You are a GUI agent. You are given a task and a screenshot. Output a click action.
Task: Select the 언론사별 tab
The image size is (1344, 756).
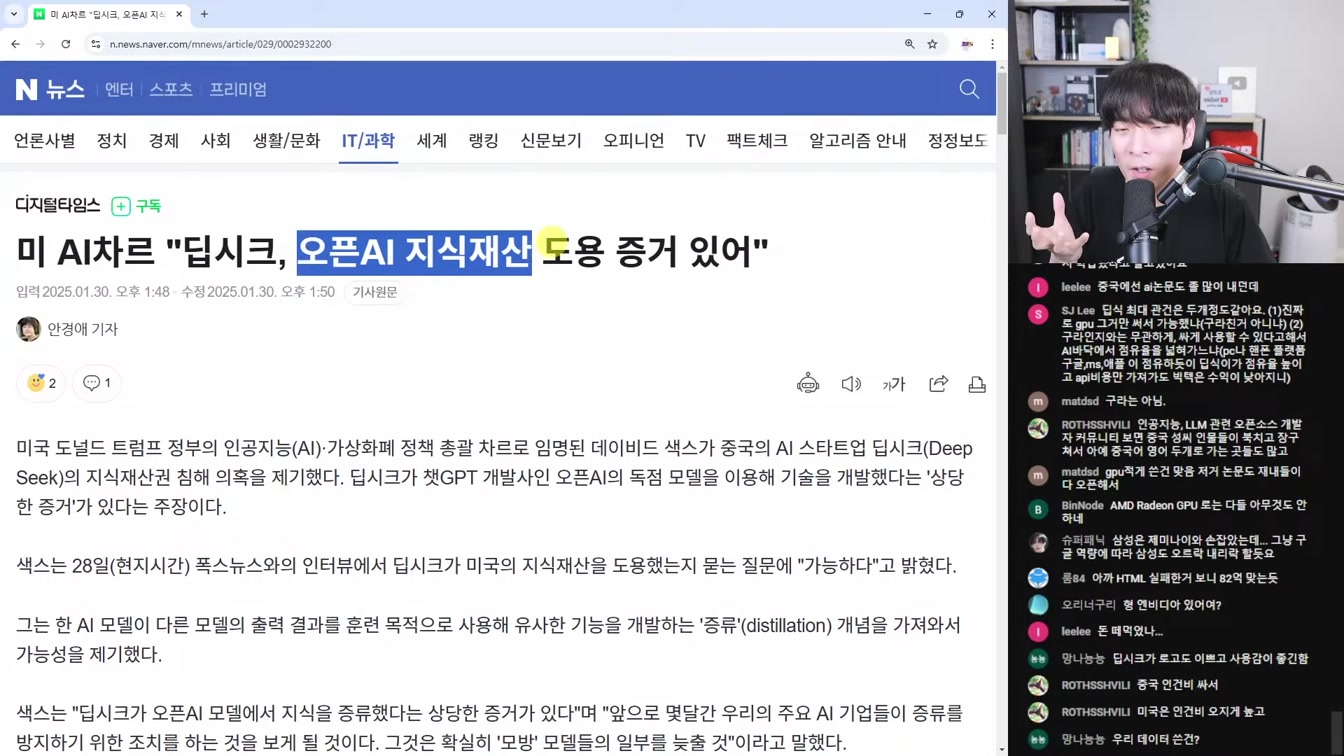[44, 141]
